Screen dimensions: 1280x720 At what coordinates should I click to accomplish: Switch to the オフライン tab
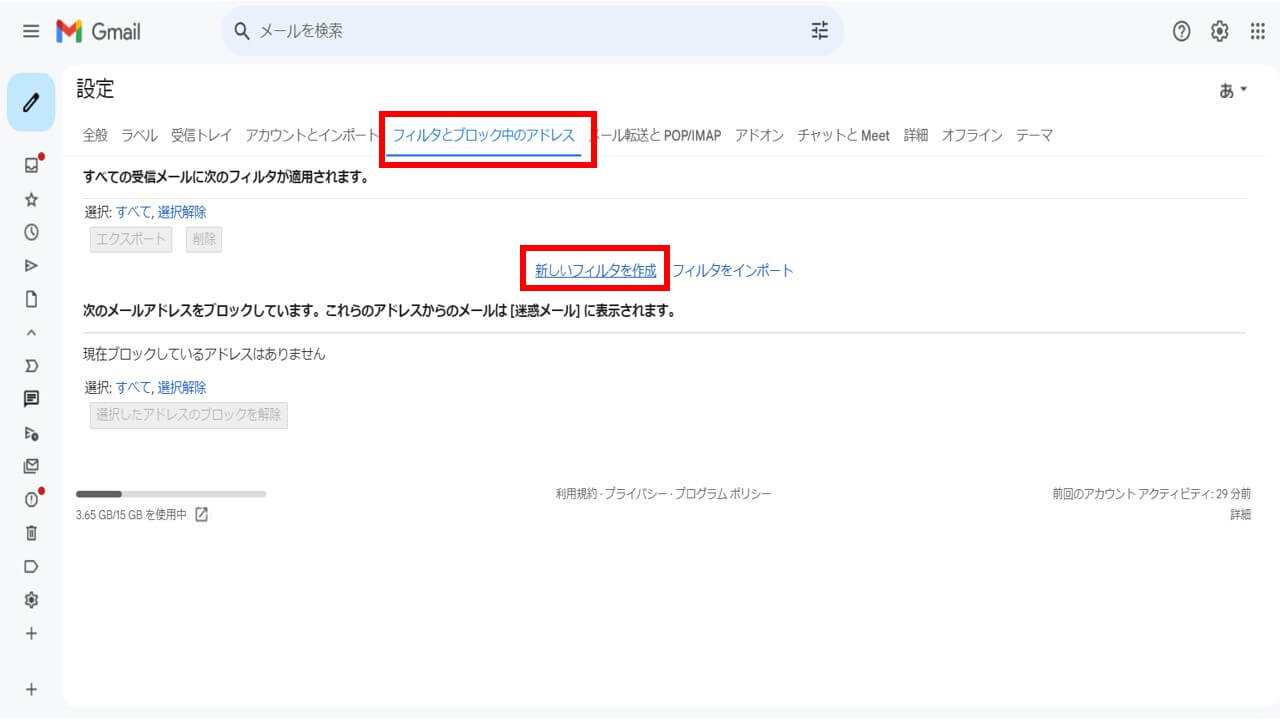(x=972, y=135)
